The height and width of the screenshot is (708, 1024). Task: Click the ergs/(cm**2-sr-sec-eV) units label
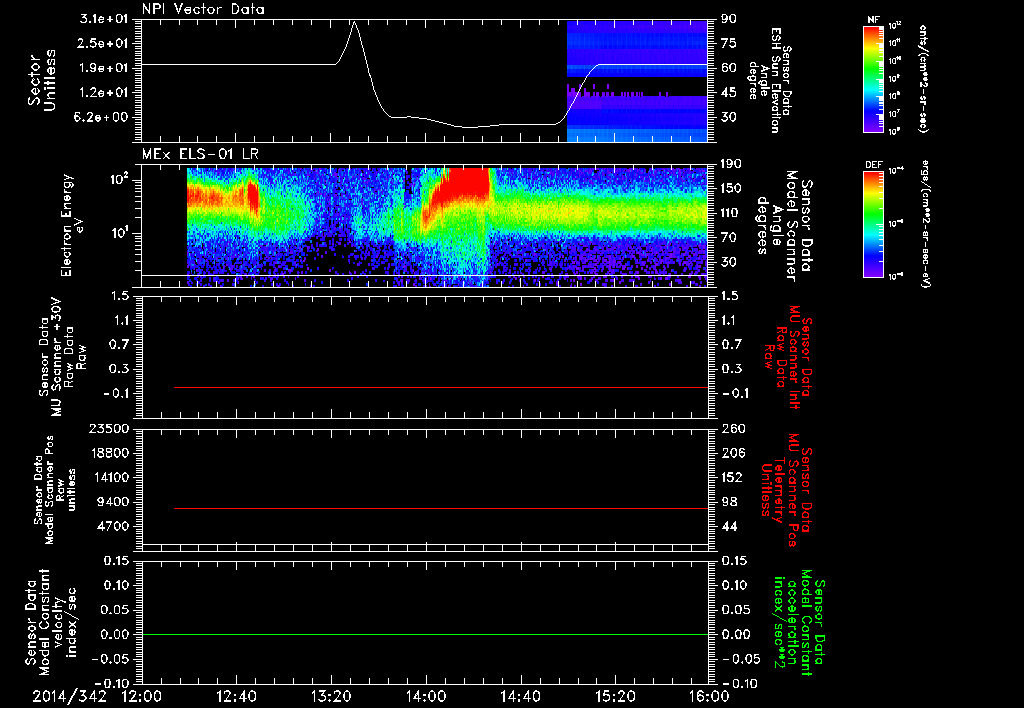tap(925, 223)
